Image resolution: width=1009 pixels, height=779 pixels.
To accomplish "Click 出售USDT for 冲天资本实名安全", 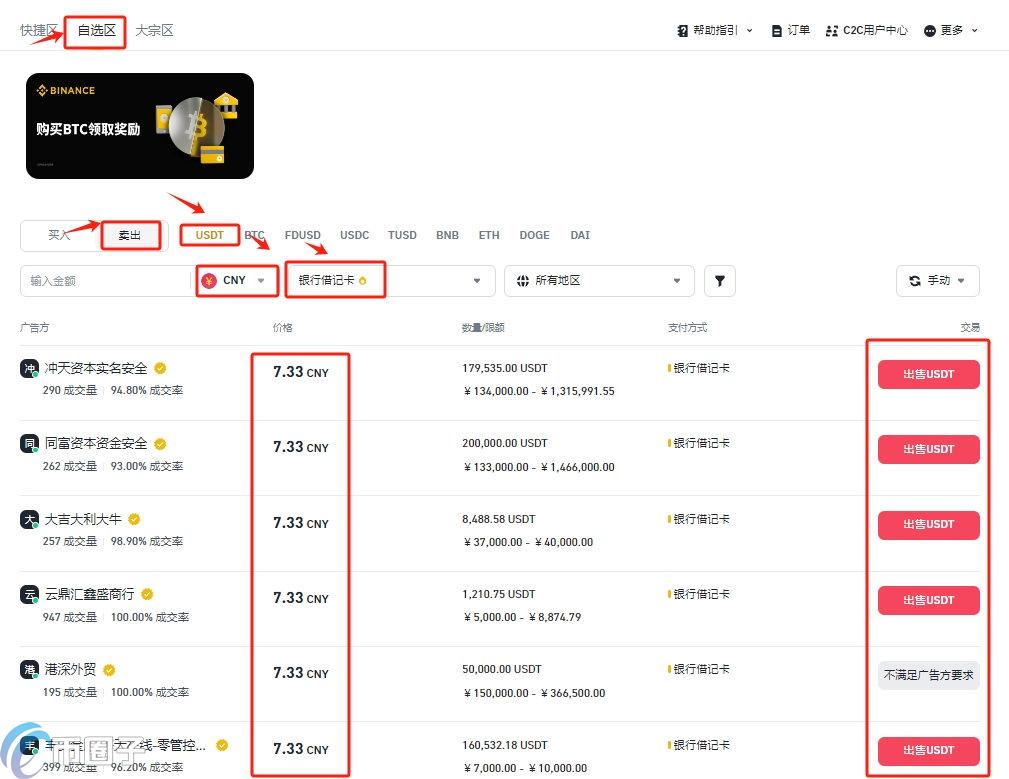I will 929,374.
